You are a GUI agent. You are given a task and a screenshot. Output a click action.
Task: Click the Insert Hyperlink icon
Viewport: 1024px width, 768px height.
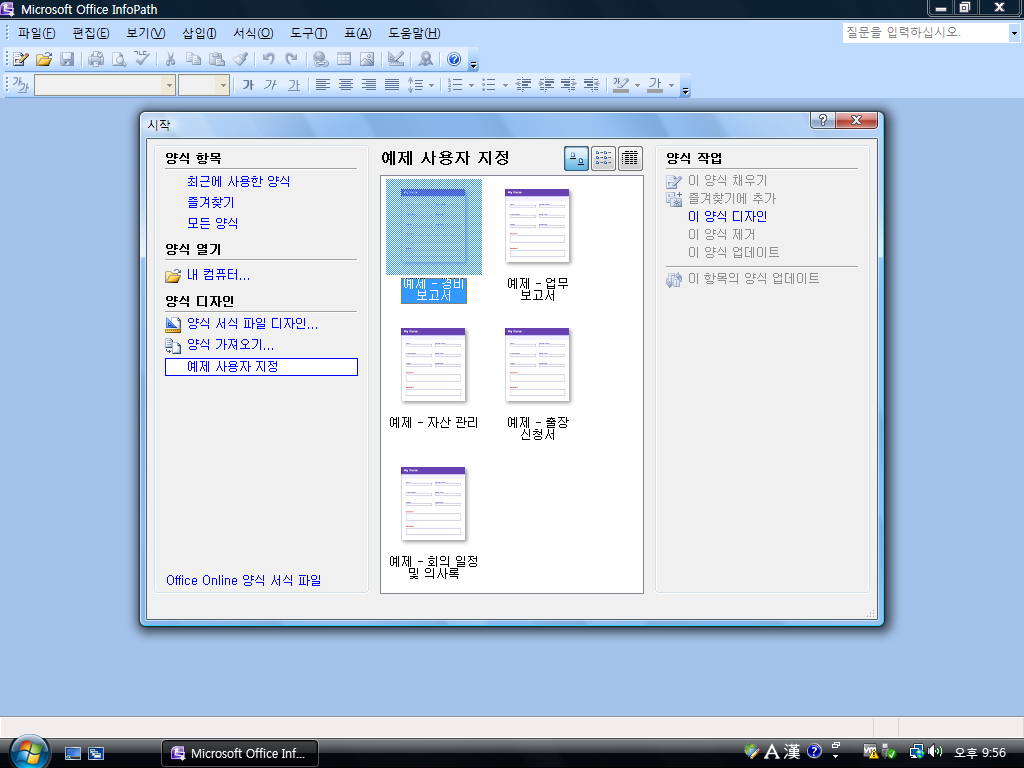(321, 59)
